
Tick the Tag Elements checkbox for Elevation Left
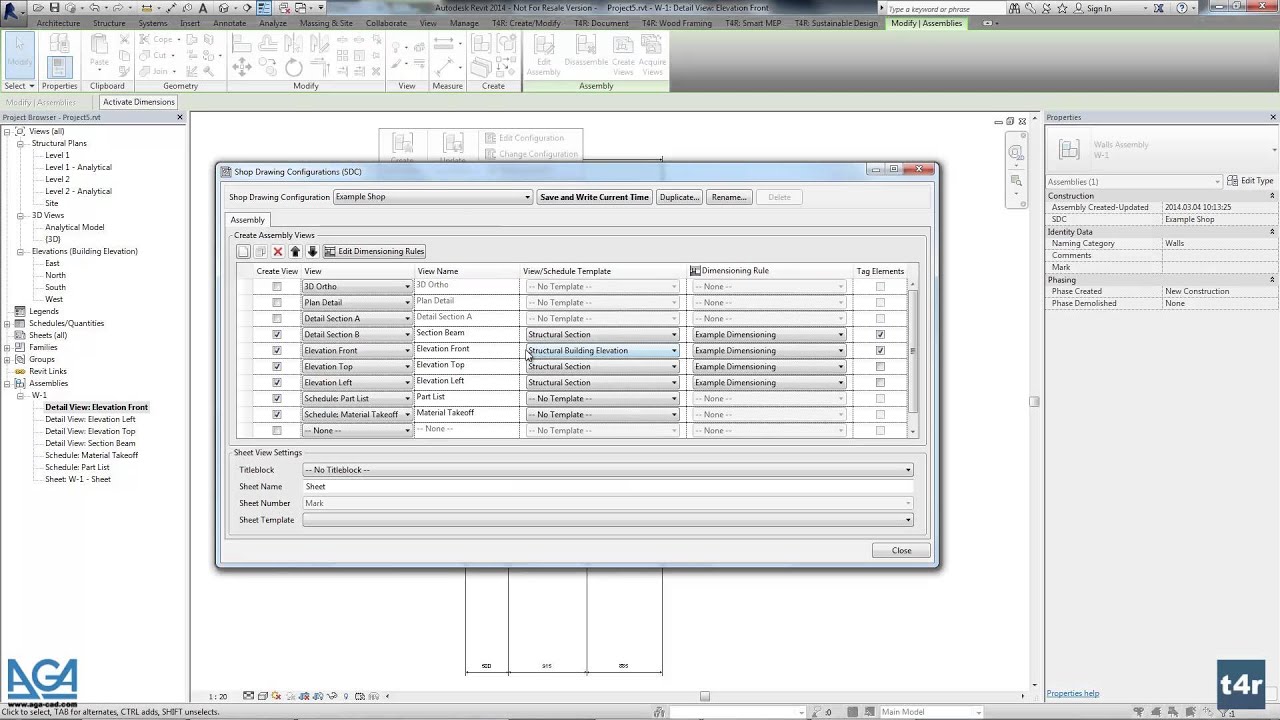[x=880, y=383]
